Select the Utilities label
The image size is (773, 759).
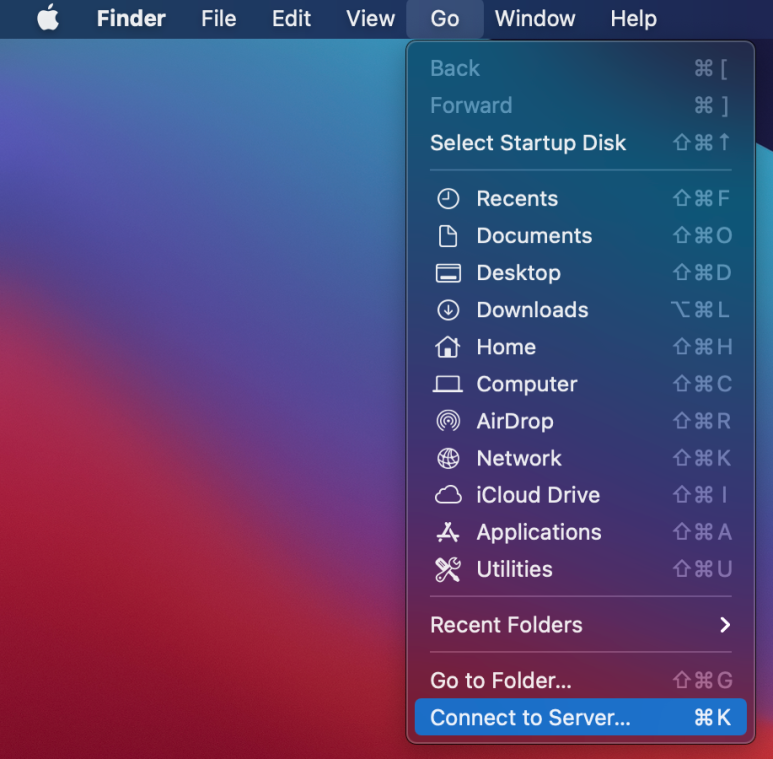(515, 569)
